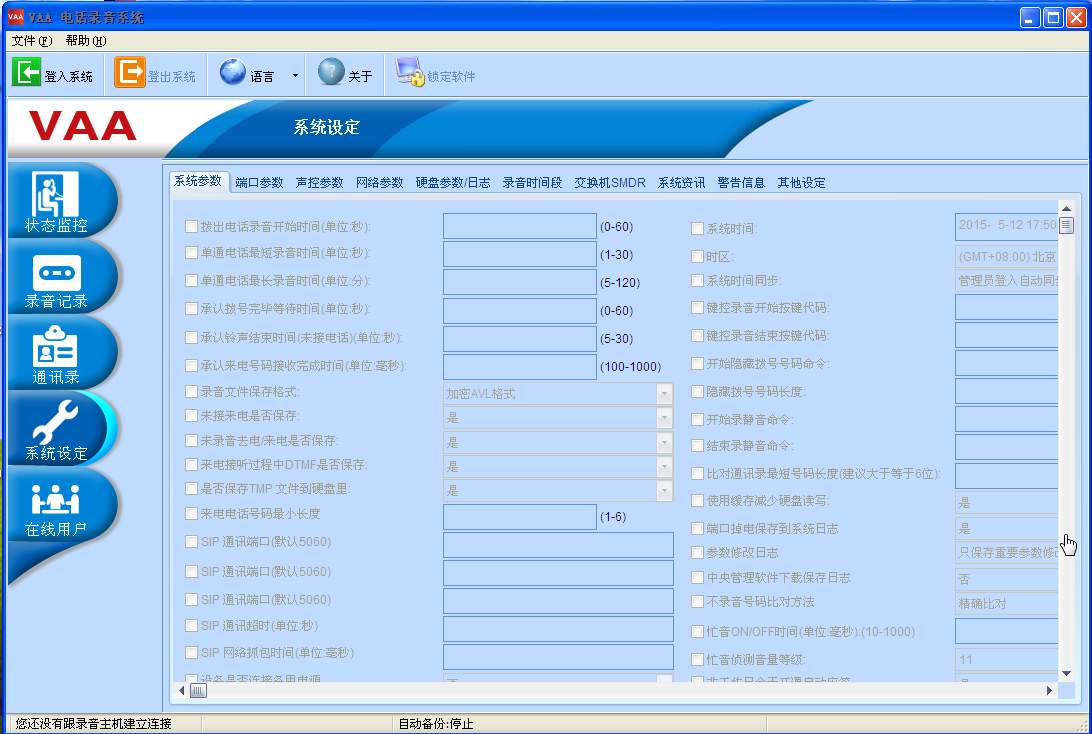Screen dimensions: 1092x734
Task: Open the 语言 globe language icon
Action: pyautogui.click(x=233, y=72)
